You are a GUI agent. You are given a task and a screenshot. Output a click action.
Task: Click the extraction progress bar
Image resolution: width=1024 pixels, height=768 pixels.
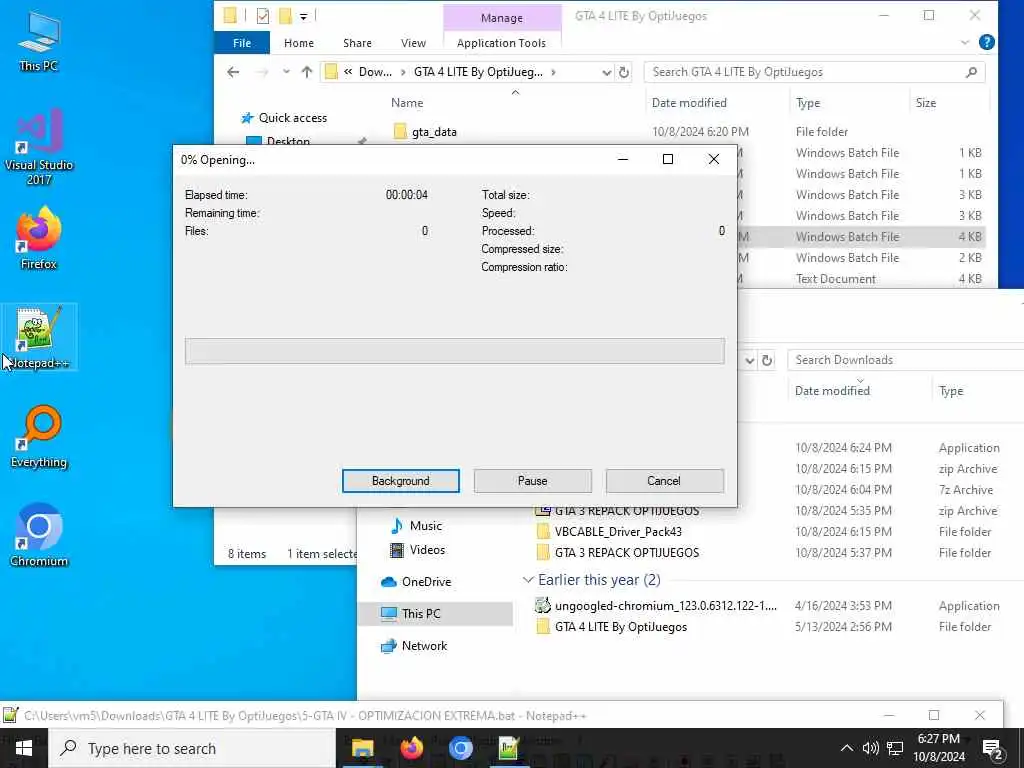(455, 351)
